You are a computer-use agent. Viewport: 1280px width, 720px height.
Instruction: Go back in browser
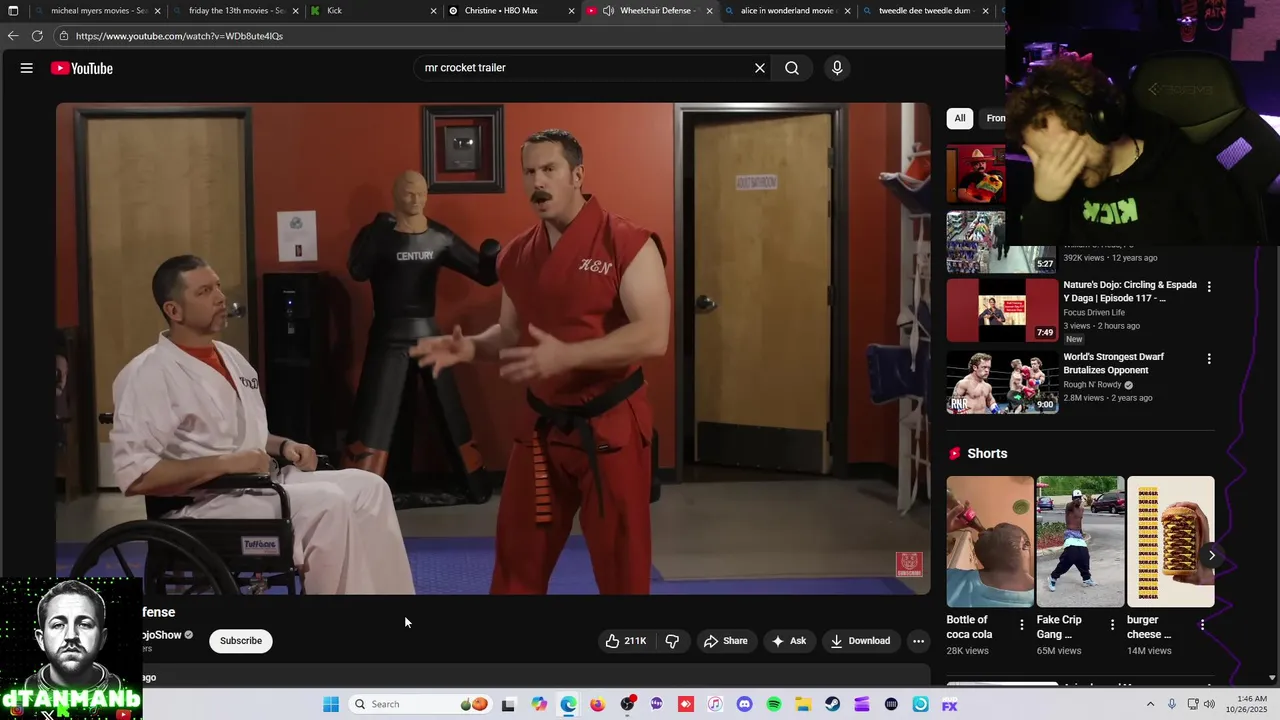click(x=13, y=36)
